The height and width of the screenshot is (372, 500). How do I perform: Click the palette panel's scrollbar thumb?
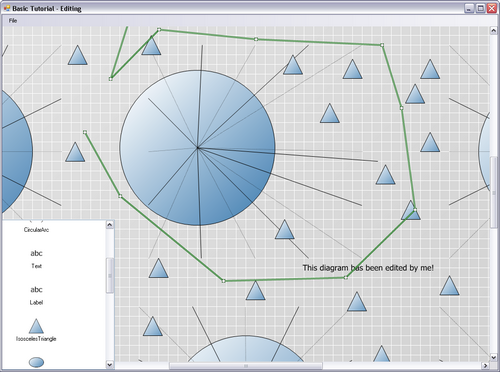pyautogui.click(x=110, y=275)
